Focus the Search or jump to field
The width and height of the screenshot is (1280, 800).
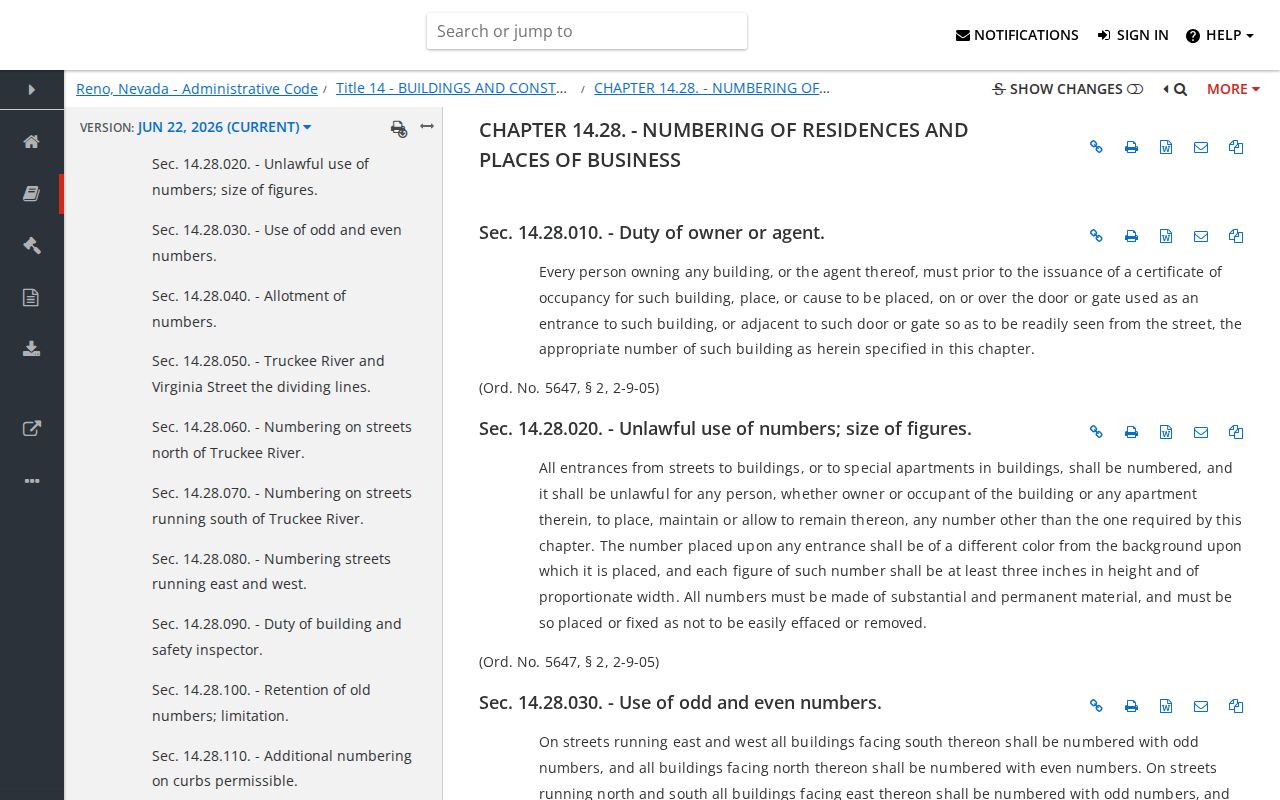click(x=587, y=31)
